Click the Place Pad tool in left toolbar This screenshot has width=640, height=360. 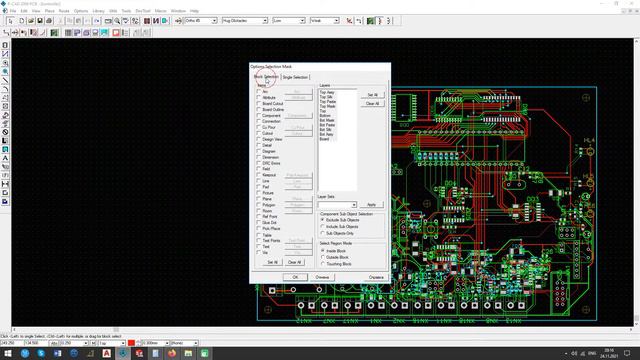click(5, 63)
